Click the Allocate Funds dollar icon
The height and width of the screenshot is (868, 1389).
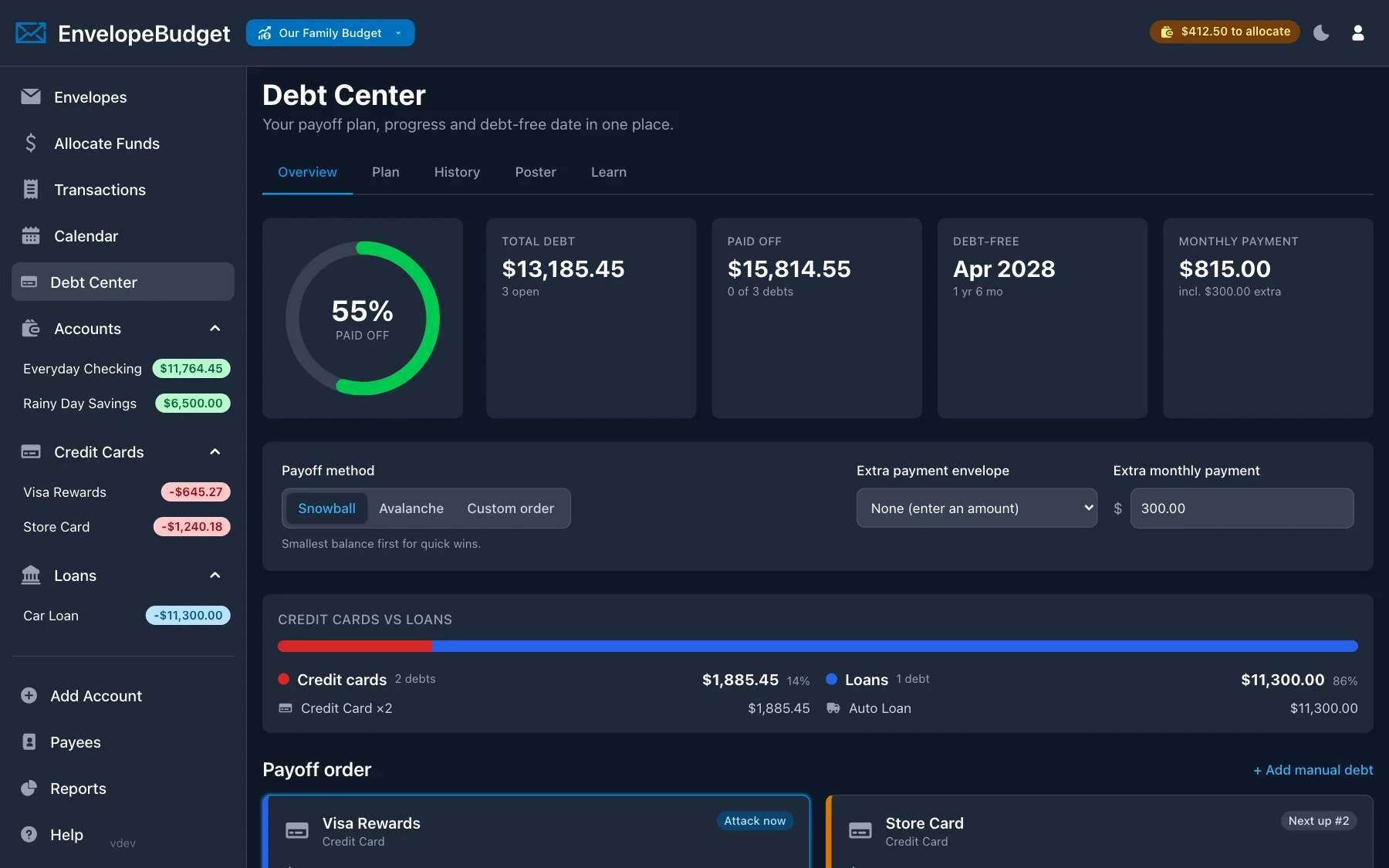(x=31, y=143)
